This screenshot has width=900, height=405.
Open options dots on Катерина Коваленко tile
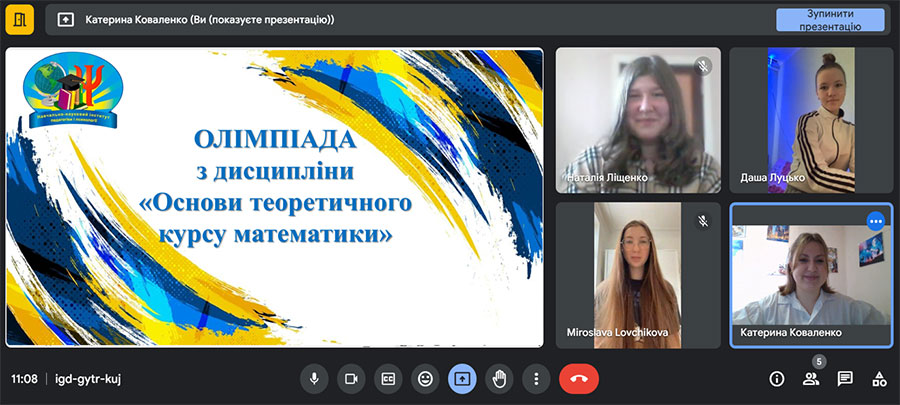point(875,221)
